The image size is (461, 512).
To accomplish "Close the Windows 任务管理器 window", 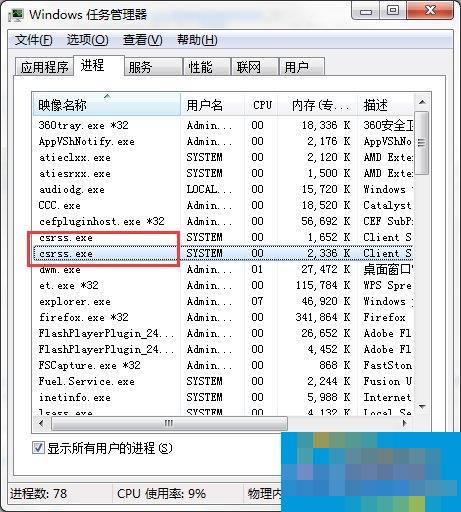I will (430, 11).
